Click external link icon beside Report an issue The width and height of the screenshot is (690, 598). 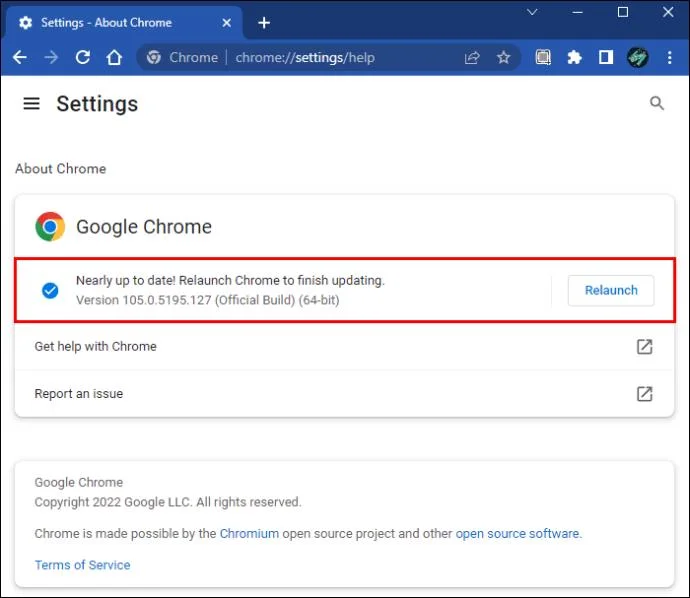[645, 394]
